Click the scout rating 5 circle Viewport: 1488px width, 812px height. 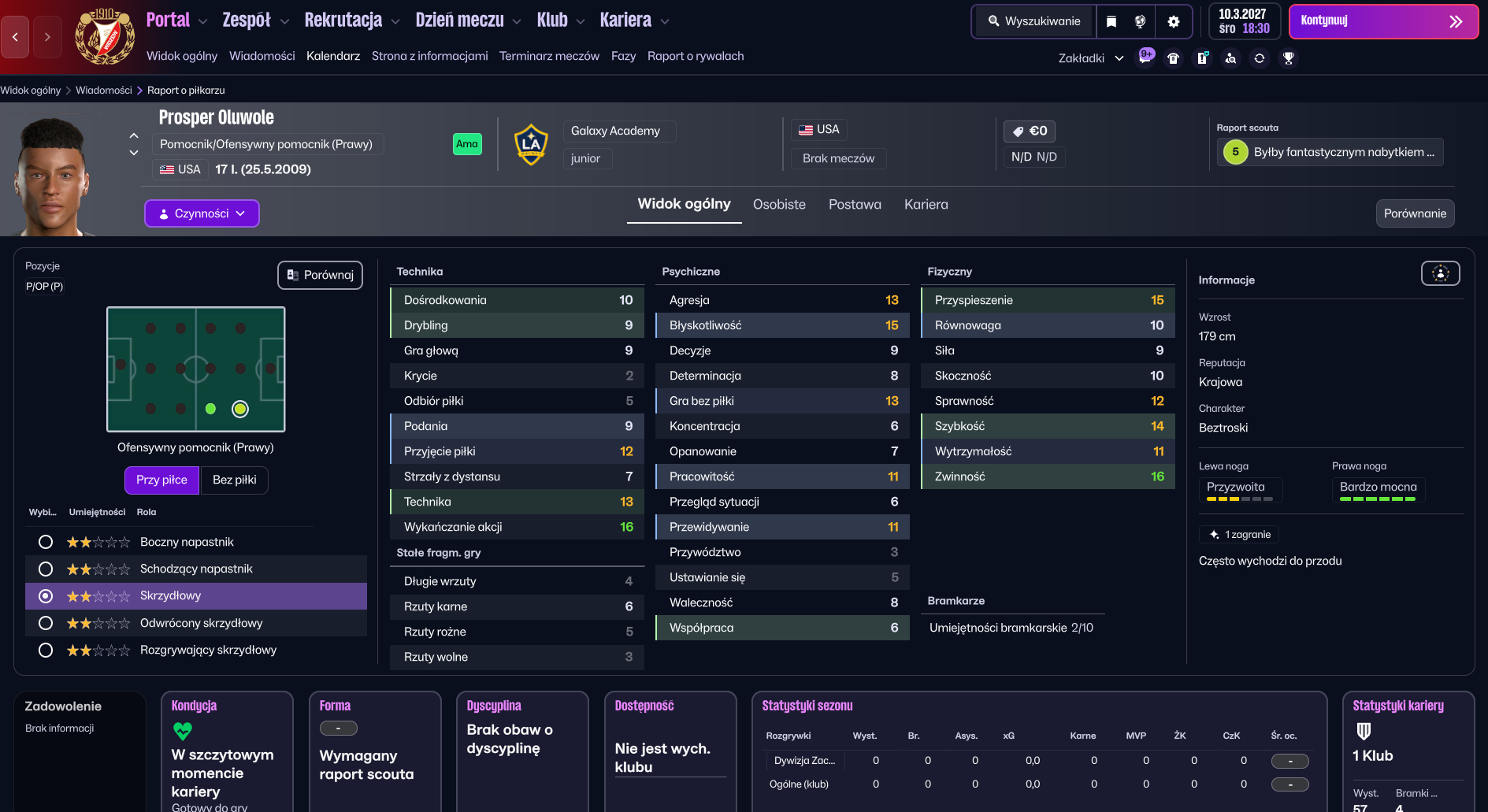pos(1235,152)
